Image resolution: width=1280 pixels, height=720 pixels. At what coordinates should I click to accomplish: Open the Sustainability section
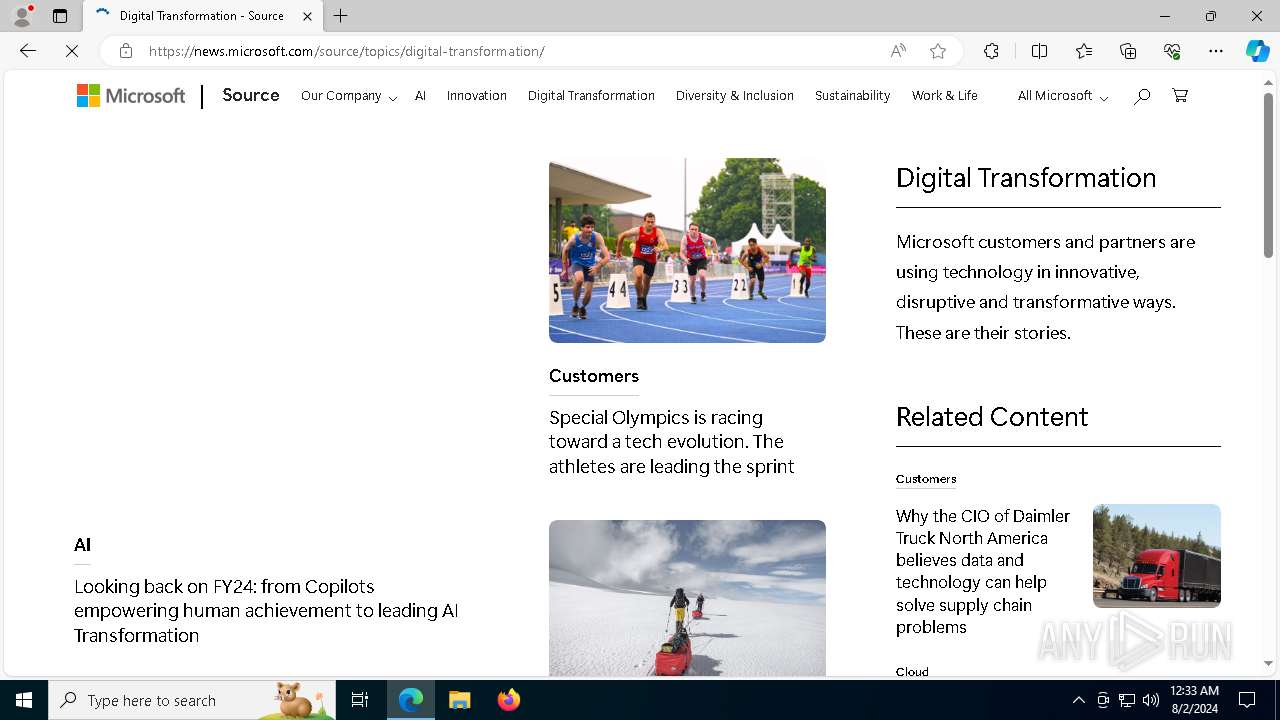click(852, 96)
